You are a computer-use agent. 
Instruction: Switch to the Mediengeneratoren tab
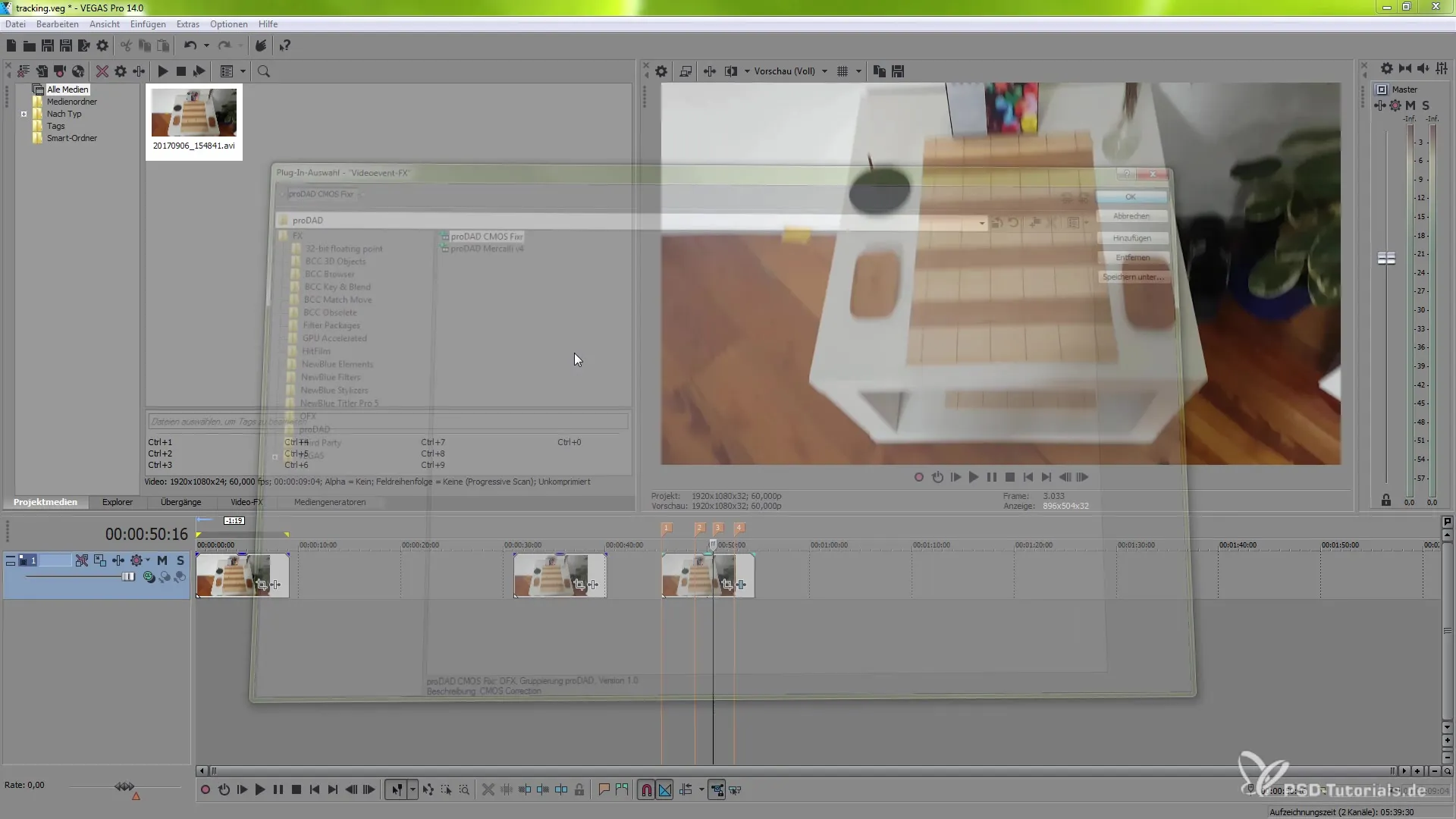point(330,502)
